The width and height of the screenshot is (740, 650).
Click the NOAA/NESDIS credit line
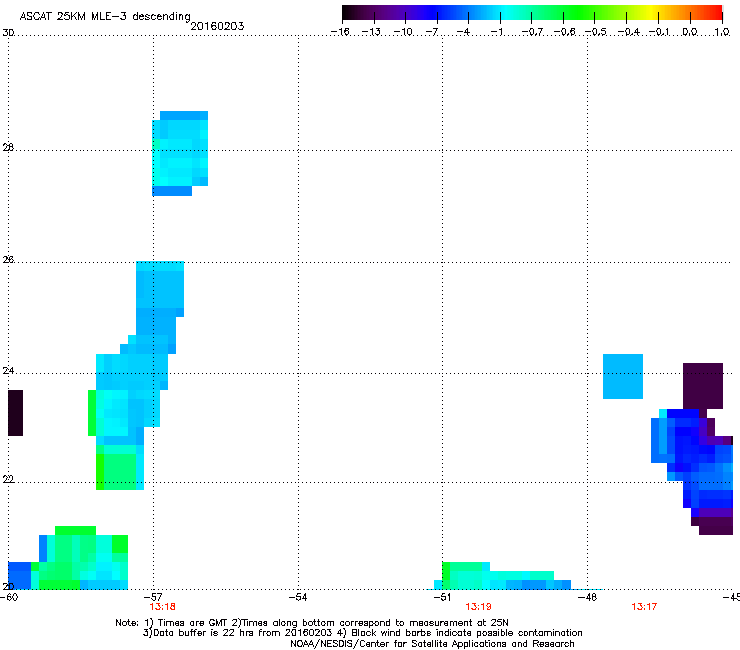coord(432,644)
